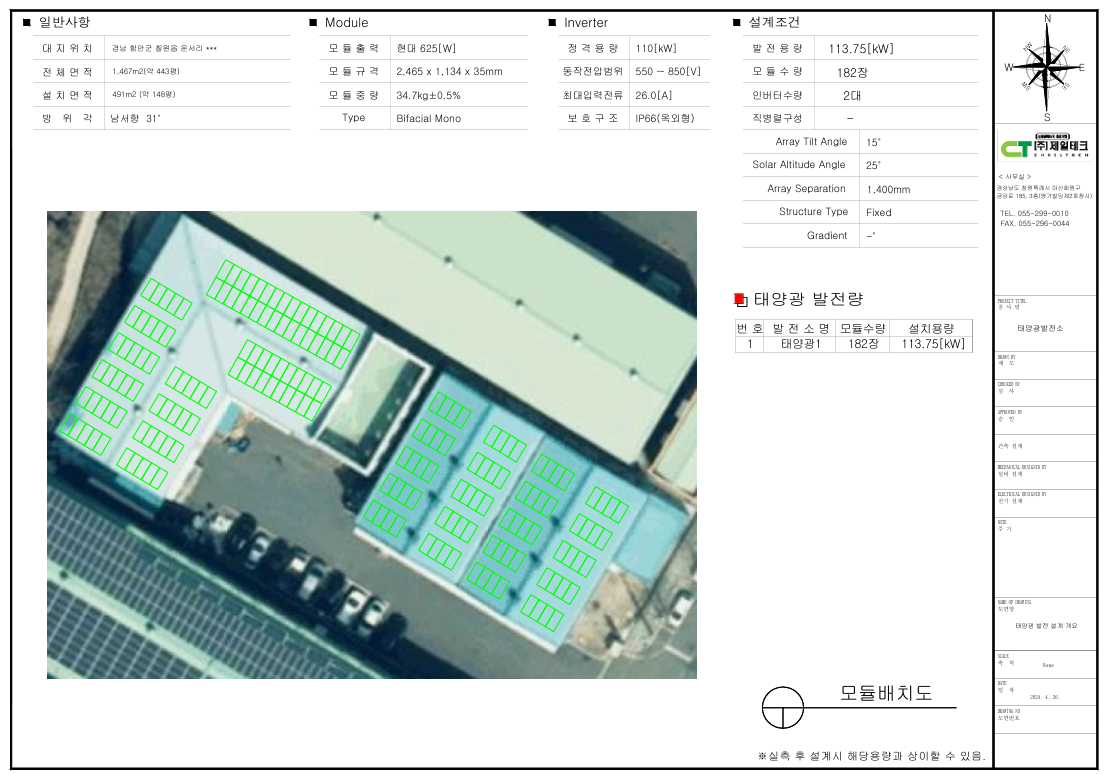Select the 현대 625[W] module output value

(426, 48)
